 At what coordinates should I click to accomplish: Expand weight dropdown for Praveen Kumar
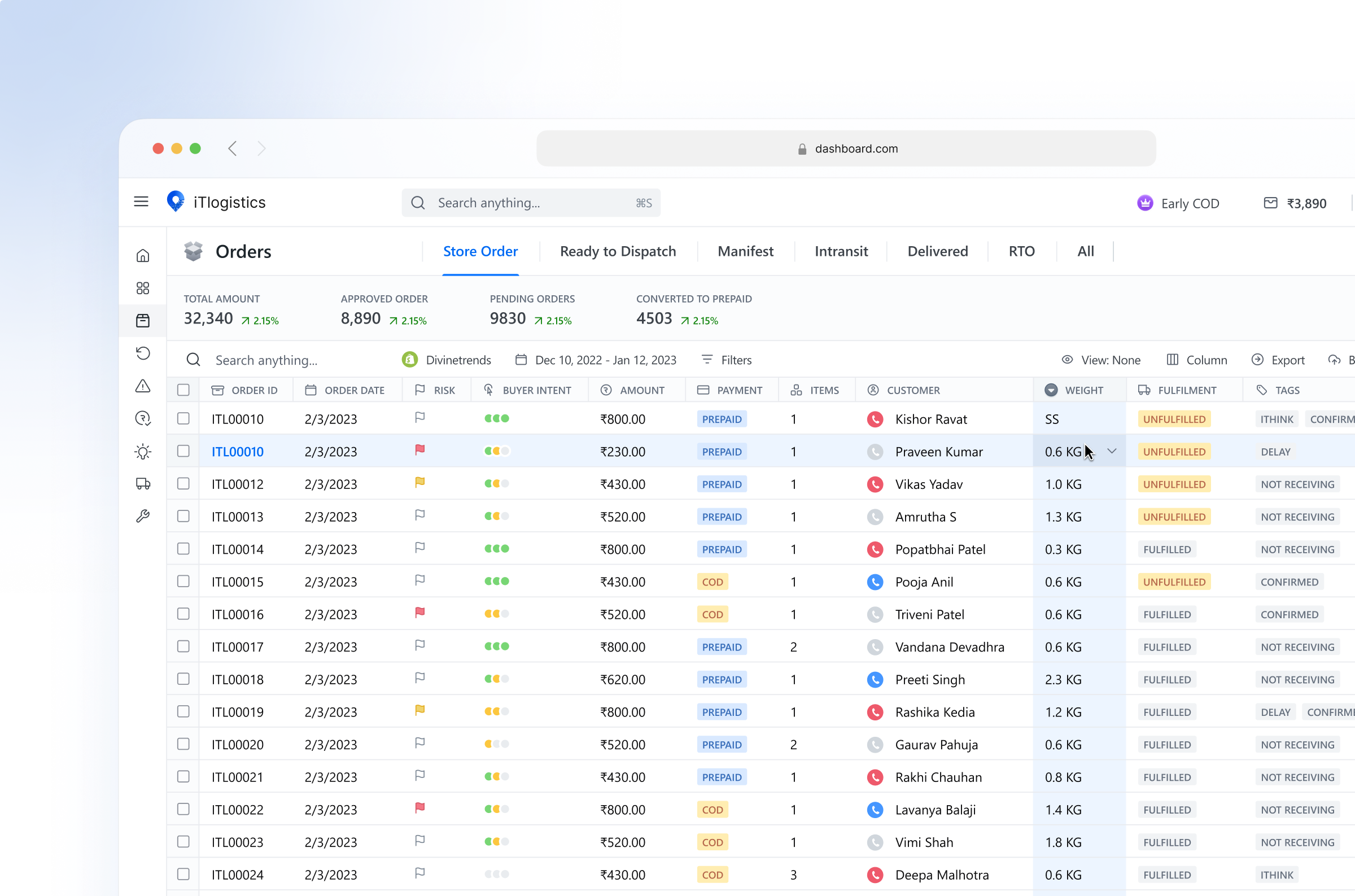point(1112,452)
